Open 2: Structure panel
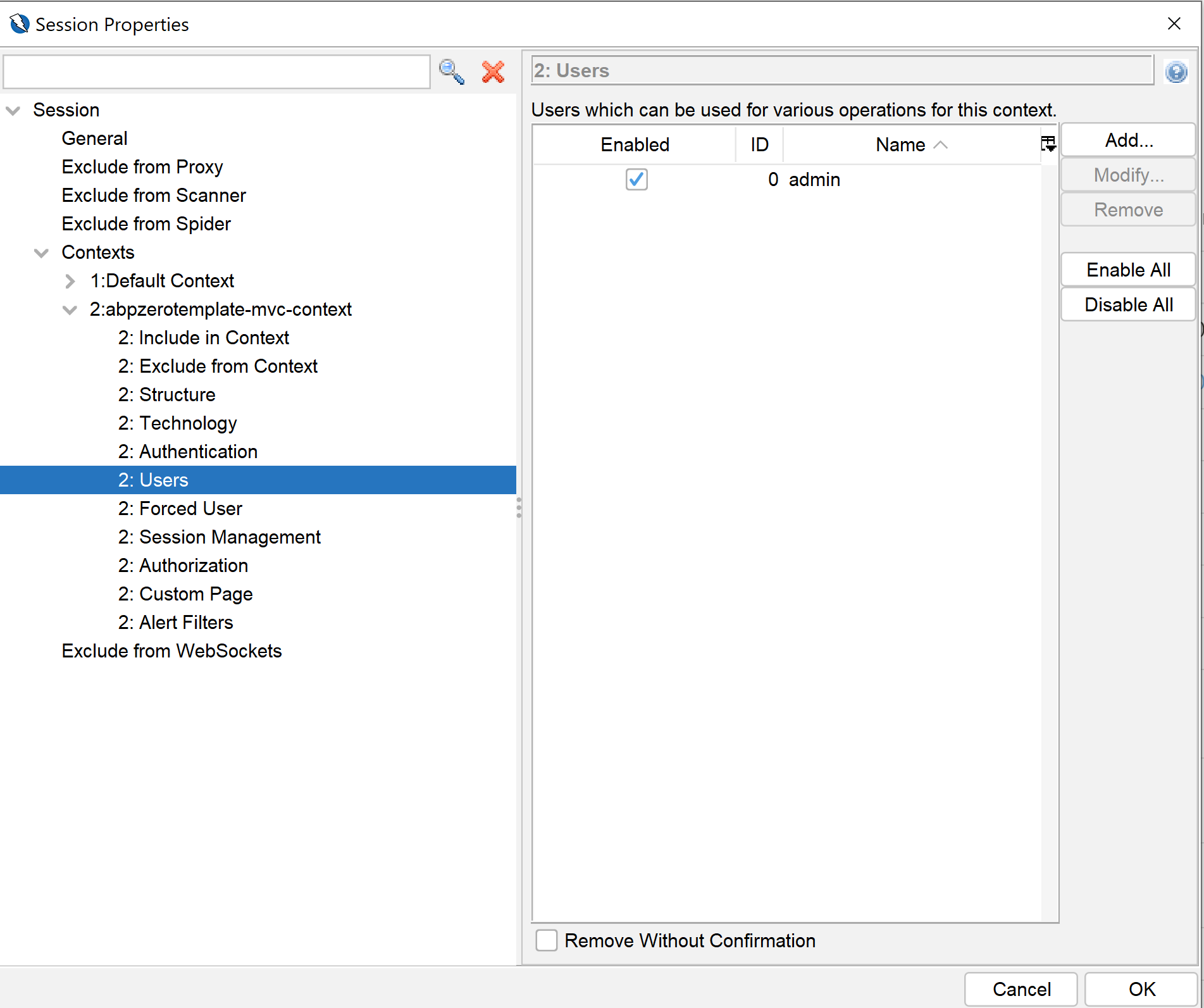 click(167, 395)
